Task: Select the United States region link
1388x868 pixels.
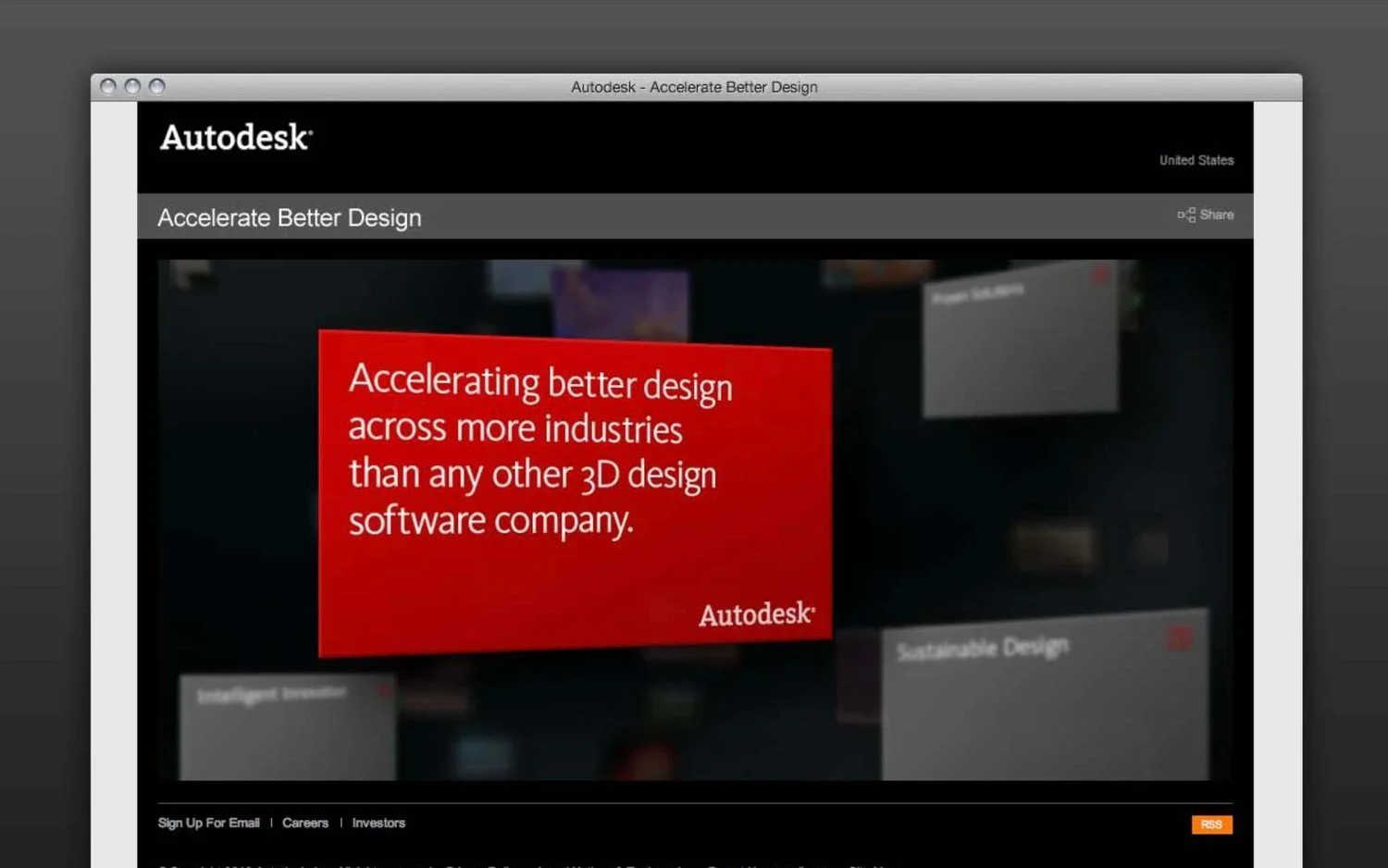Action: pos(1196,160)
